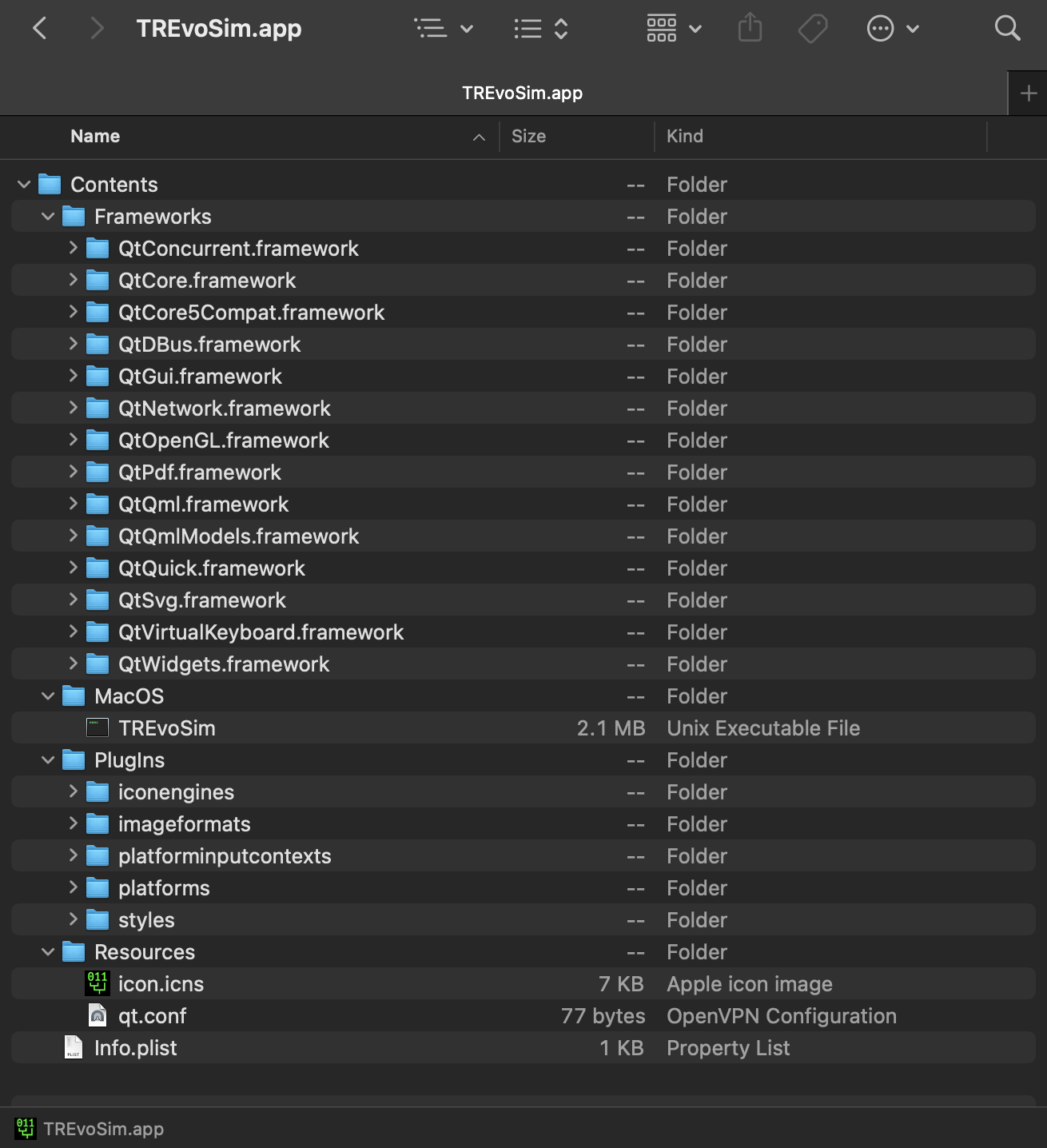1047x1148 pixels.
Task: Go forward with the right arrow
Action: tap(97, 29)
